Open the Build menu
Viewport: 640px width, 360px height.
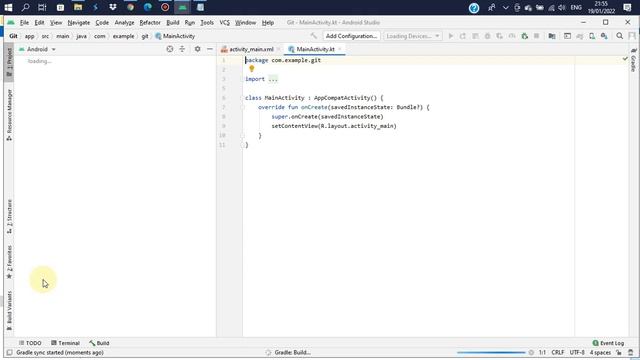tap(173, 22)
